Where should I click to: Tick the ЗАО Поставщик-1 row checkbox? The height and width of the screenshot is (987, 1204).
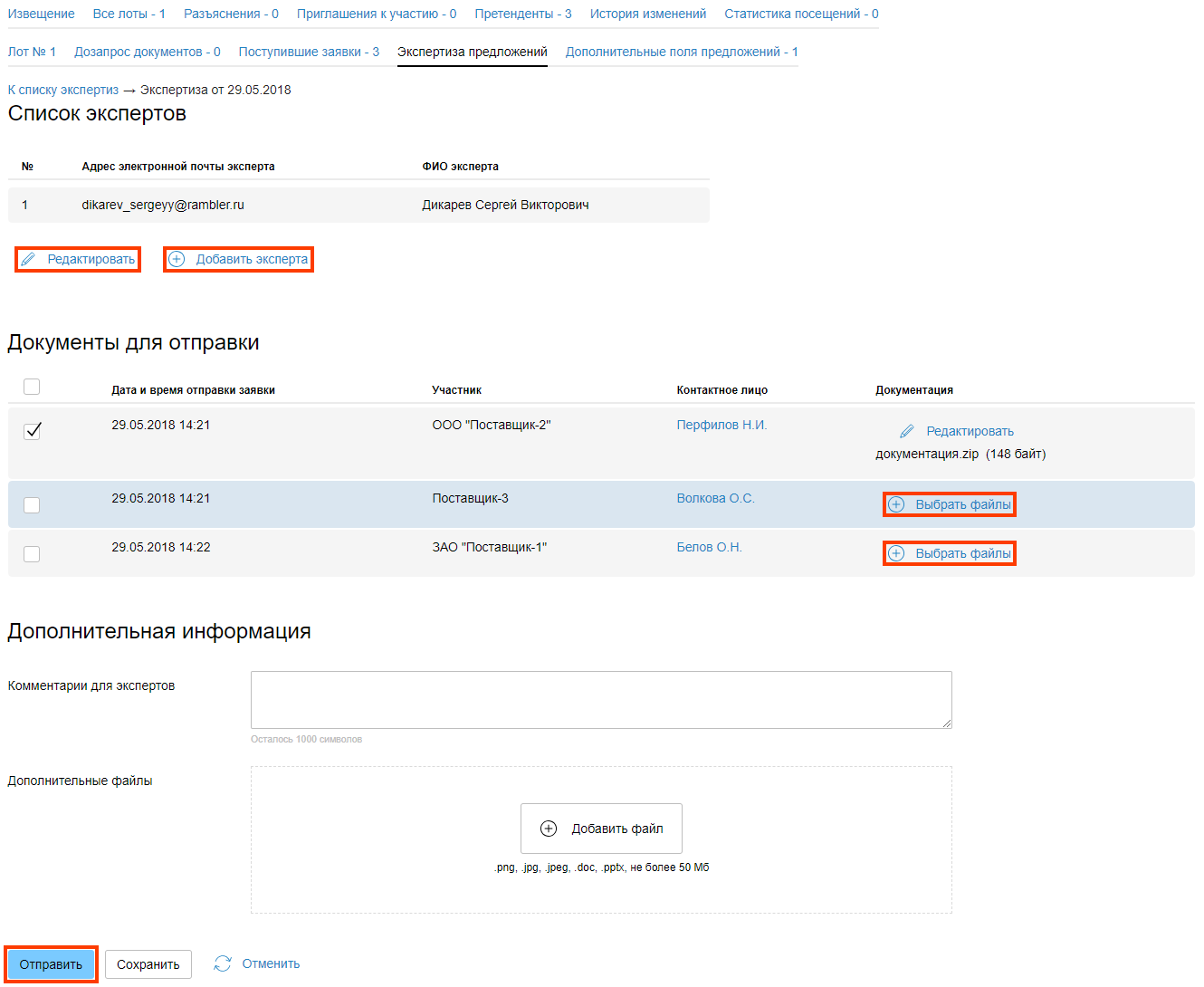32,554
